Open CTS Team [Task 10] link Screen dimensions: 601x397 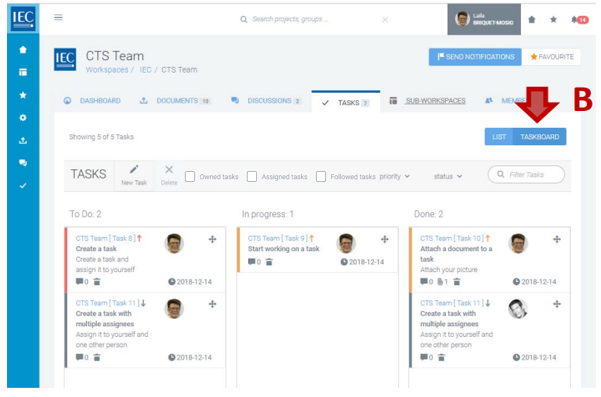pyautogui.click(x=452, y=238)
